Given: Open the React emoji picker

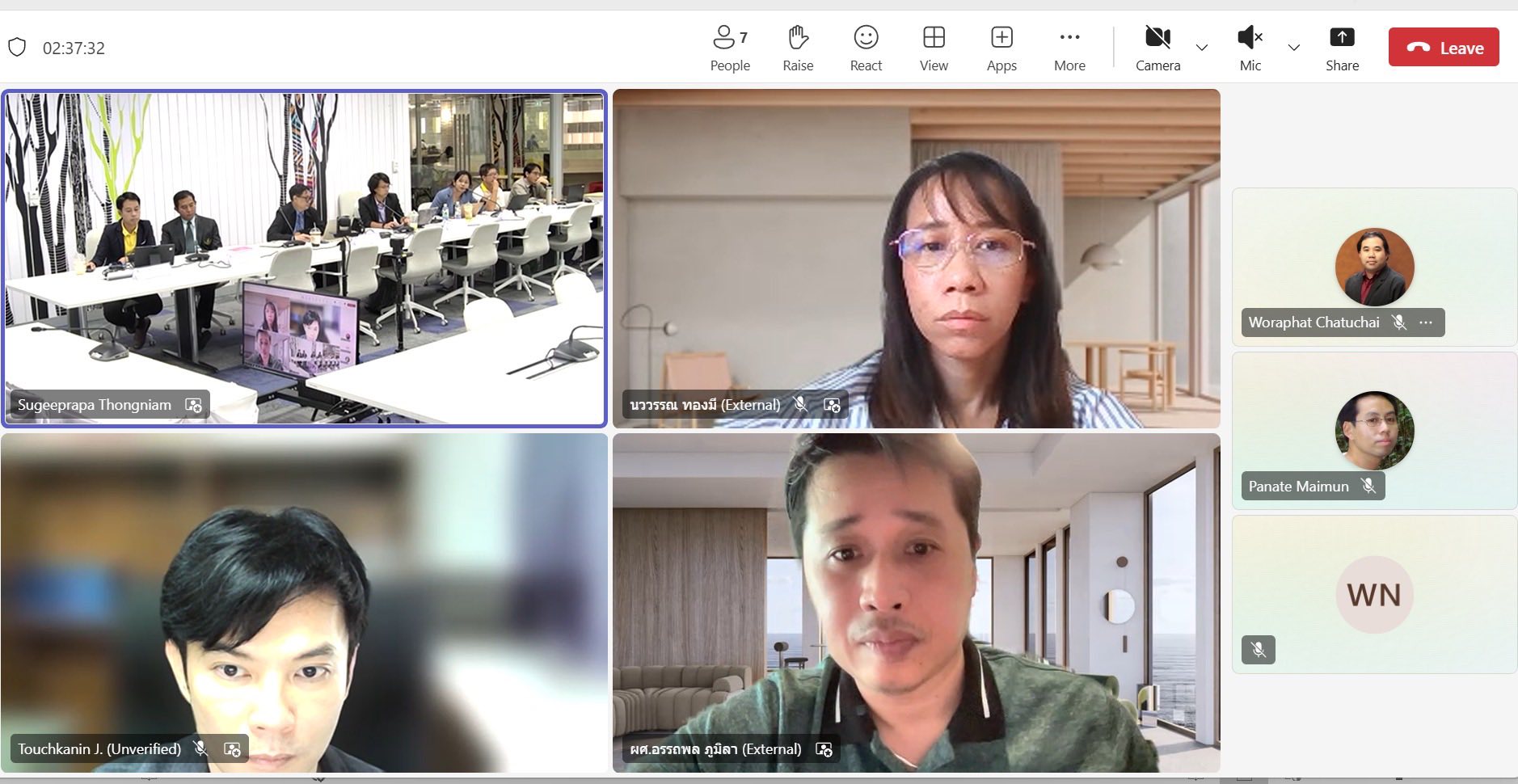Looking at the screenshot, I should click(865, 48).
